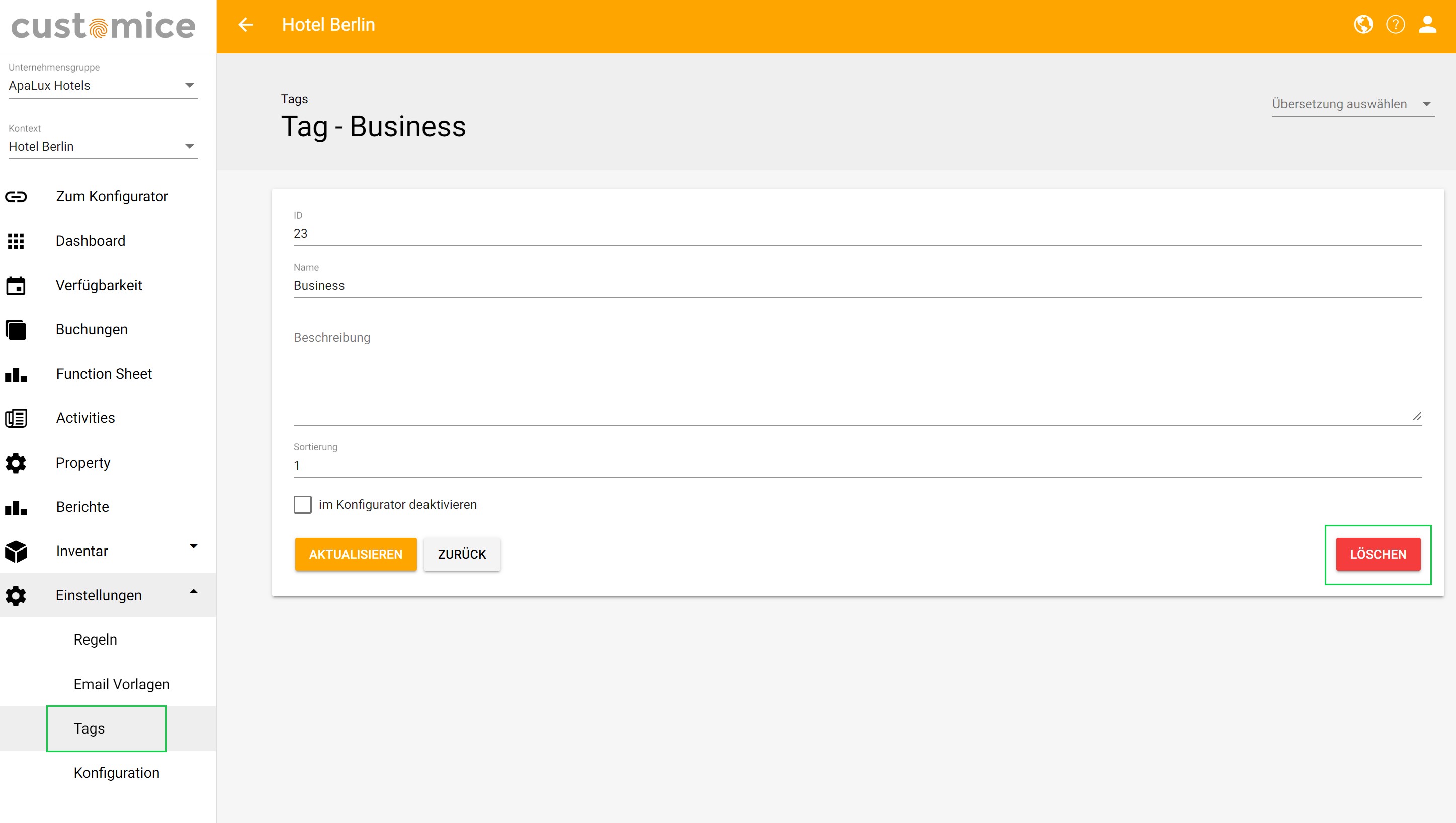Click the link icon beside Zum Konfigurator
The height and width of the screenshot is (823, 1456).
[16, 197]
